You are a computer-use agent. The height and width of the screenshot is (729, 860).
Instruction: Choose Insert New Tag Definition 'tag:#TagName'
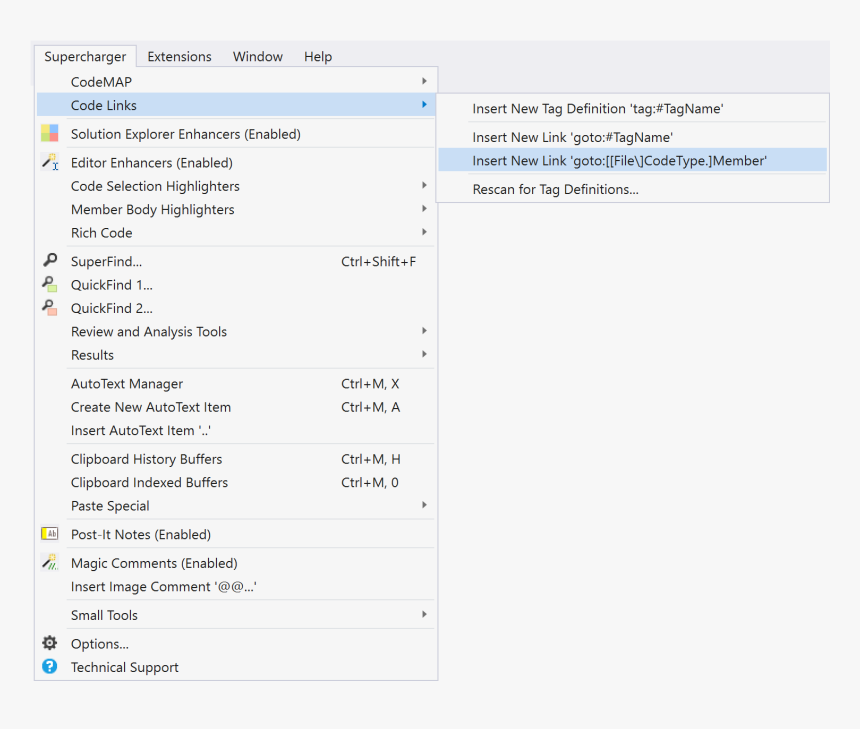pyautogui.click(x=632, y=109)
